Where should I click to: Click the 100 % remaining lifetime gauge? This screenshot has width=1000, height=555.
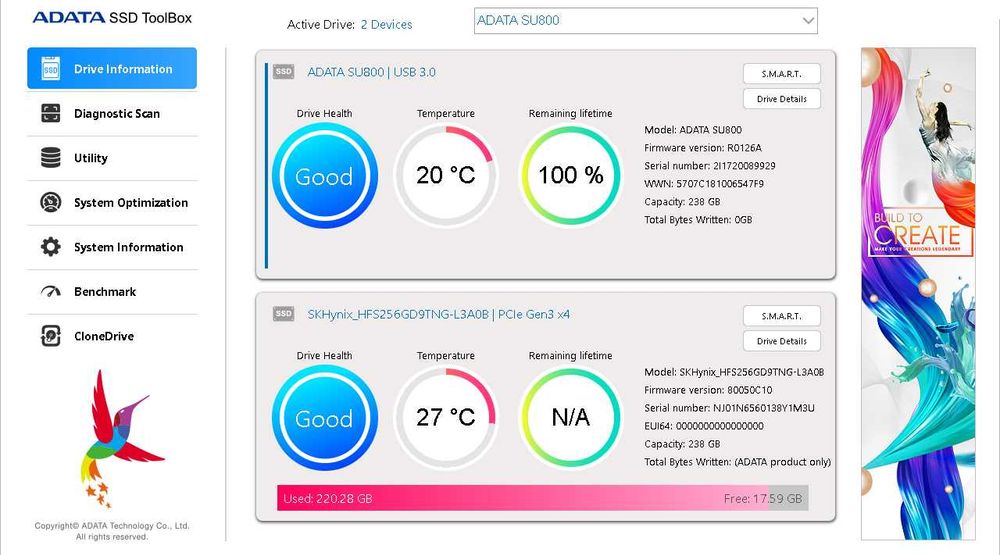tap(571, 175)
